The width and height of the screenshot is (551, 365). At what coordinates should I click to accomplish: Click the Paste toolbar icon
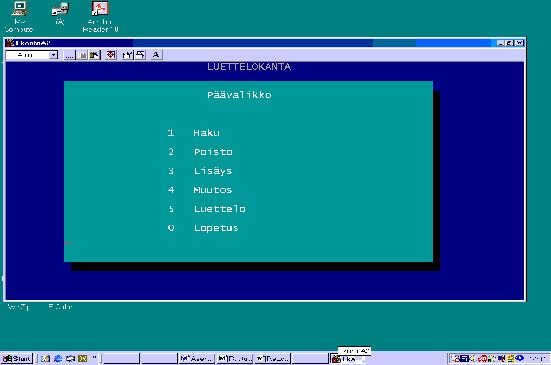click(95, 55)
